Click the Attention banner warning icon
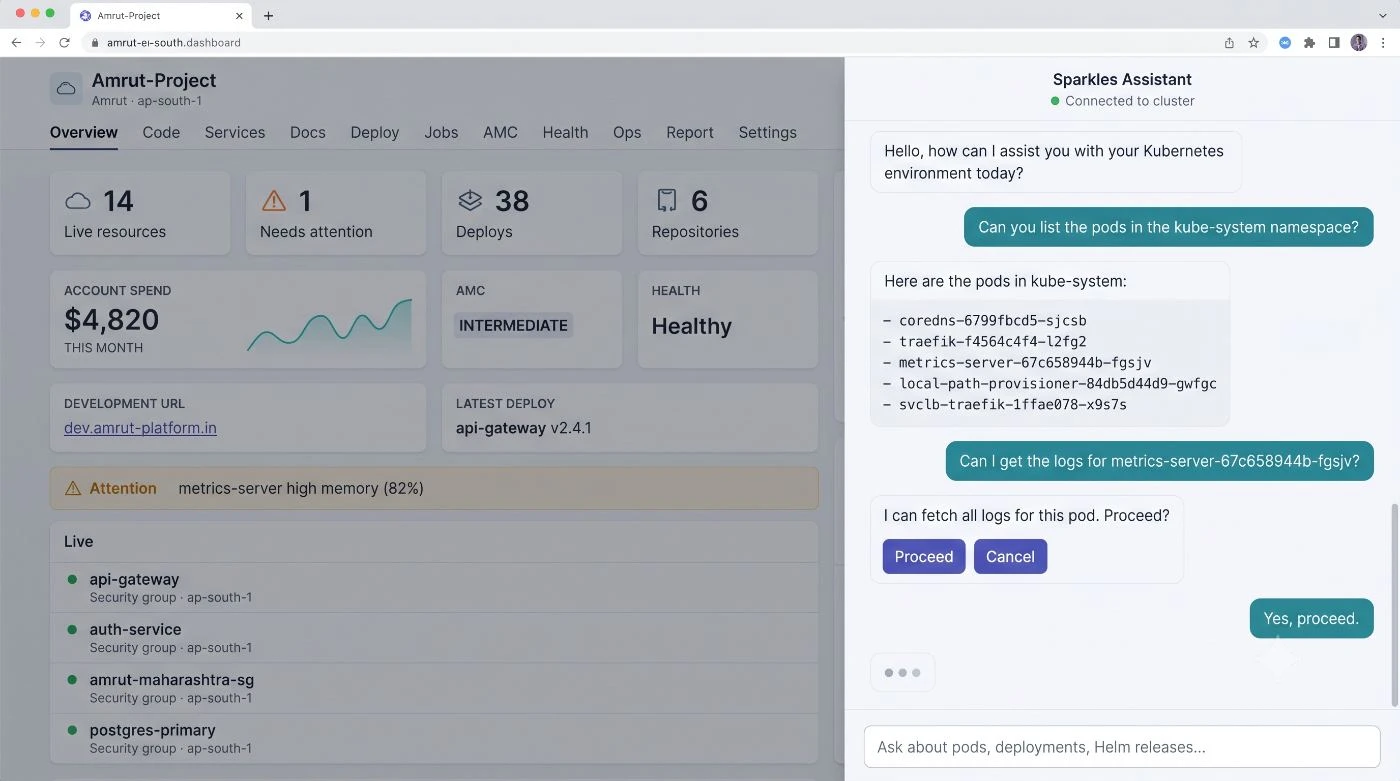 tap(73, 489)
